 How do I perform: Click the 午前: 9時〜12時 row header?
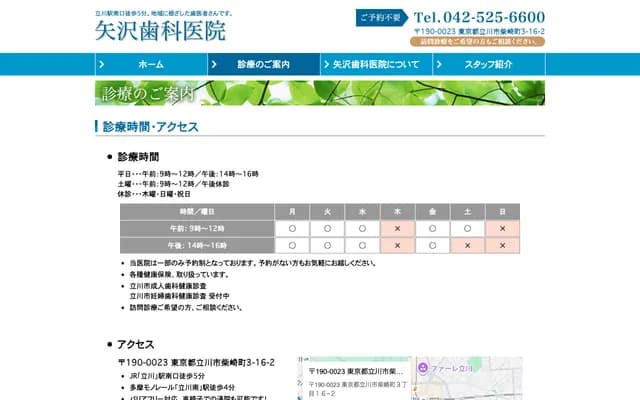(x=197, y=229)
